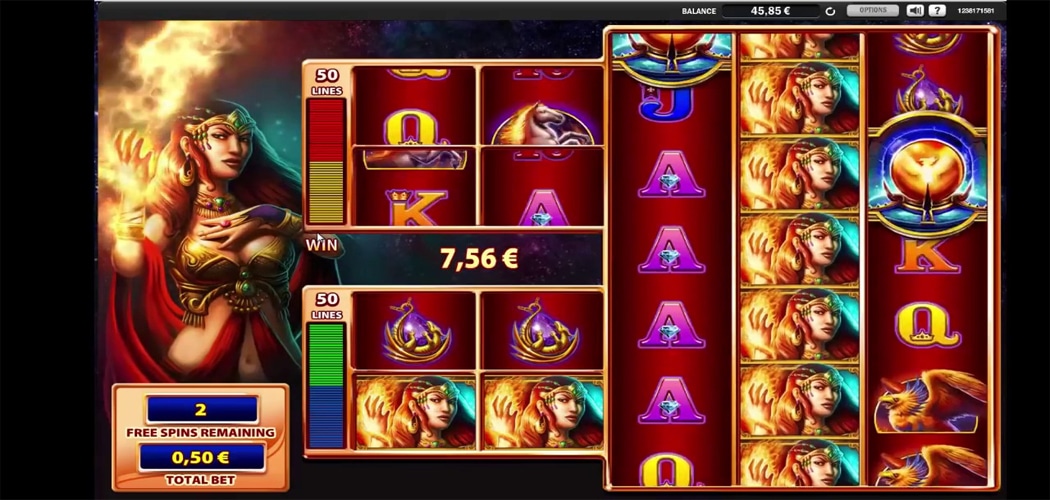
Task: Open the question mark help icon
Action: (x=938, y=11)
